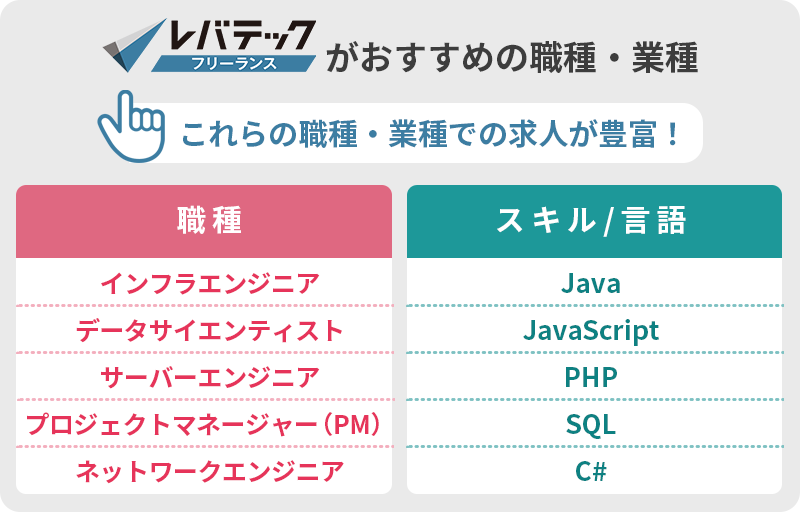Click the フリーランス blue label in logo
Screen dimensions: 800x512
point(234,63)
